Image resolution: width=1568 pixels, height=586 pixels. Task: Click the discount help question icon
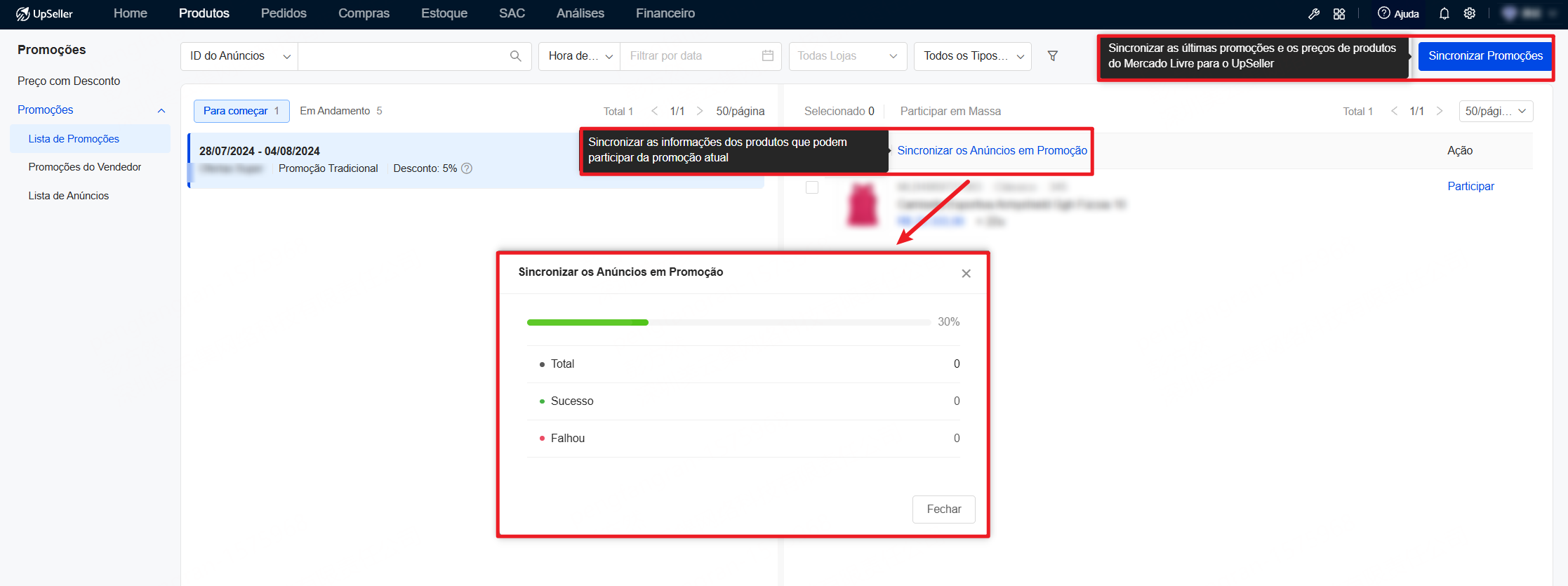[x=467, y=168]
